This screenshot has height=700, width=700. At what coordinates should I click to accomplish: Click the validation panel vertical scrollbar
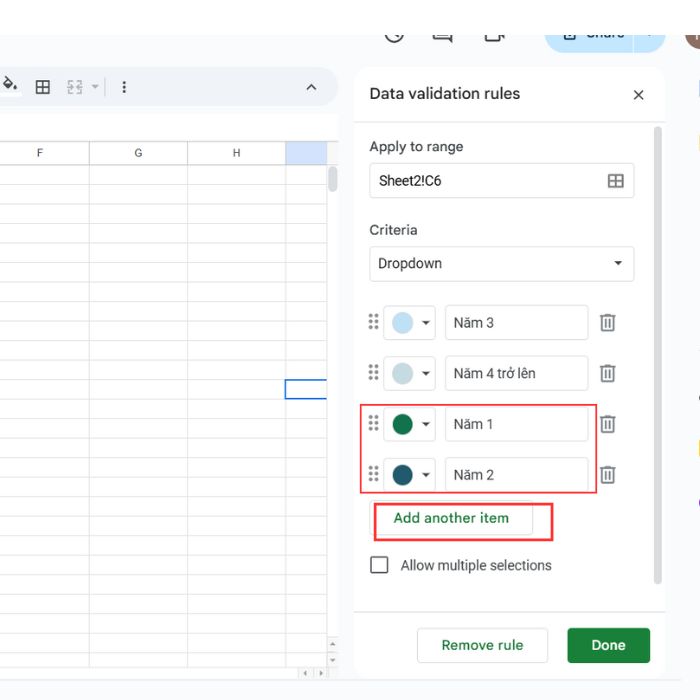click(658, 355)
